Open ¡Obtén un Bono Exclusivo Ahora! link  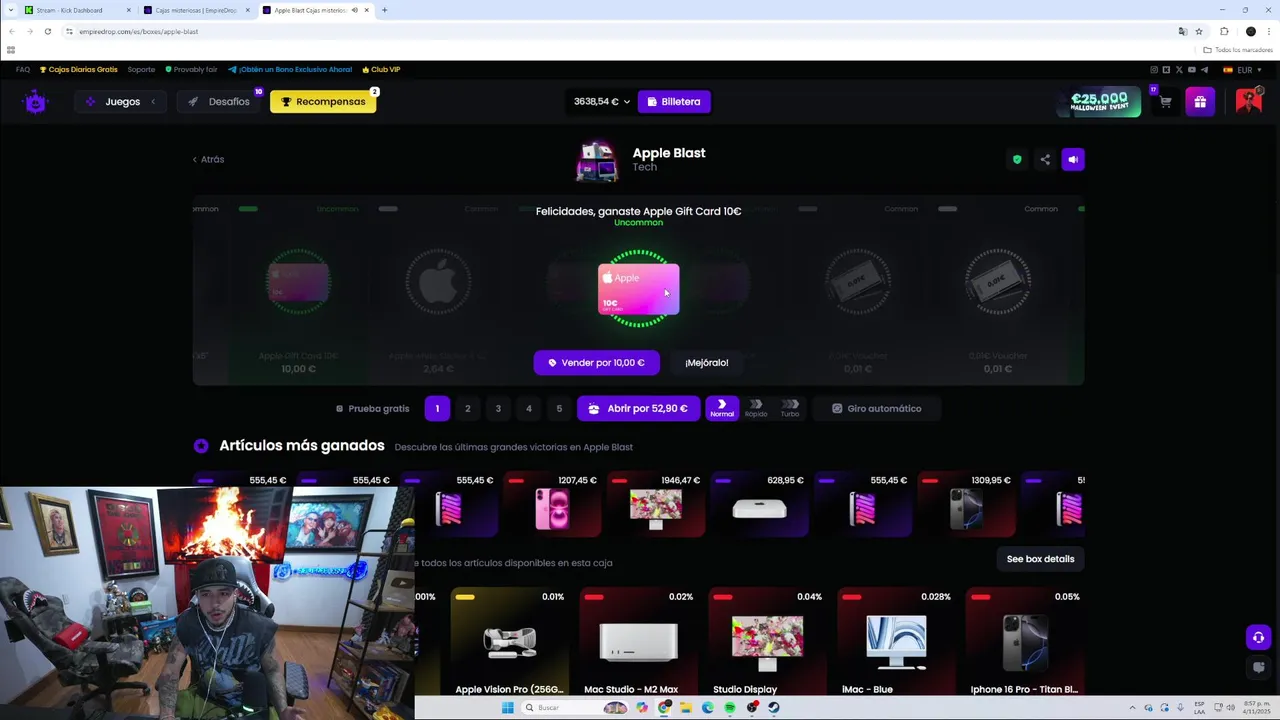pos(290,69)
